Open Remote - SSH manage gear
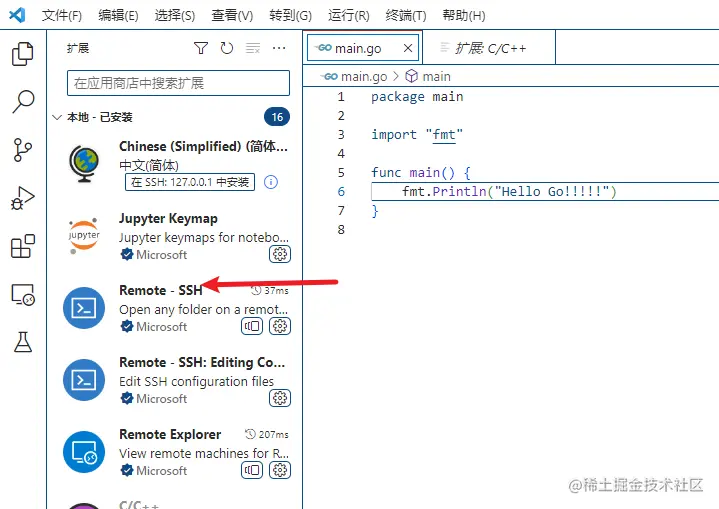This screenshot has width=719, height=509. pos(280,326)
